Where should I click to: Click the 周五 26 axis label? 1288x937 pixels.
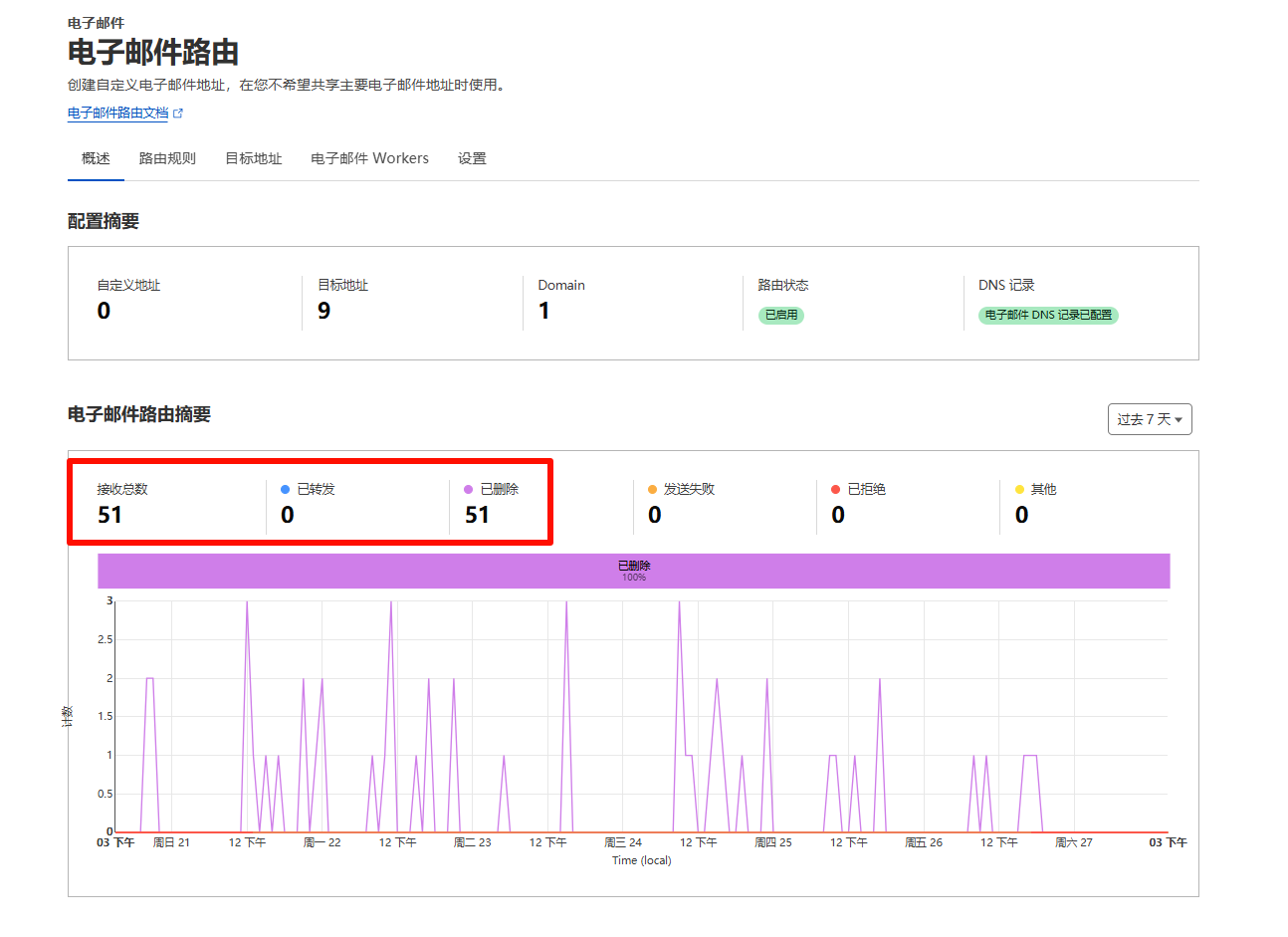coord(924,842)
